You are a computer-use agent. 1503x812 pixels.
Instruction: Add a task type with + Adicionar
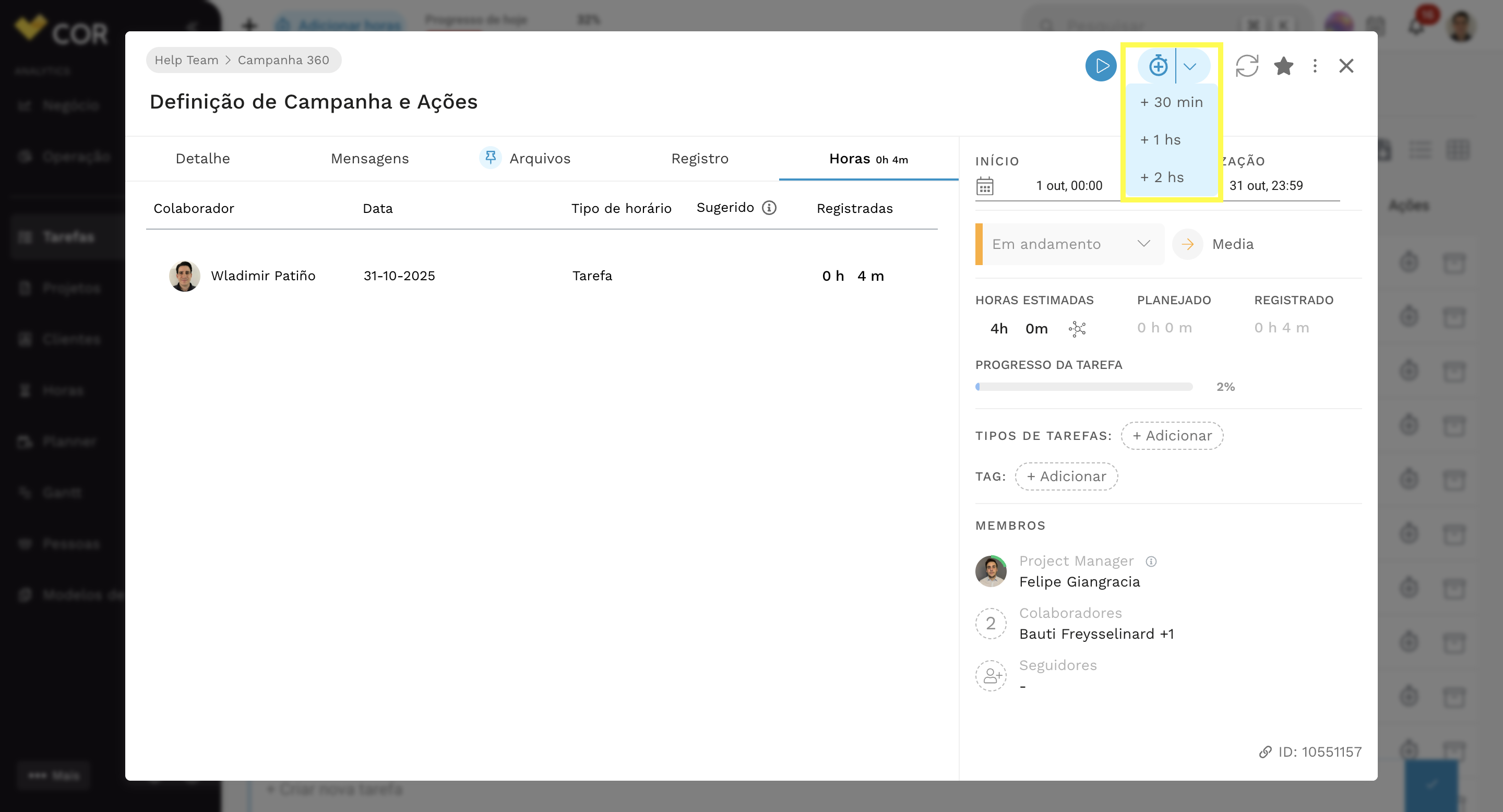click(1172, 436)
